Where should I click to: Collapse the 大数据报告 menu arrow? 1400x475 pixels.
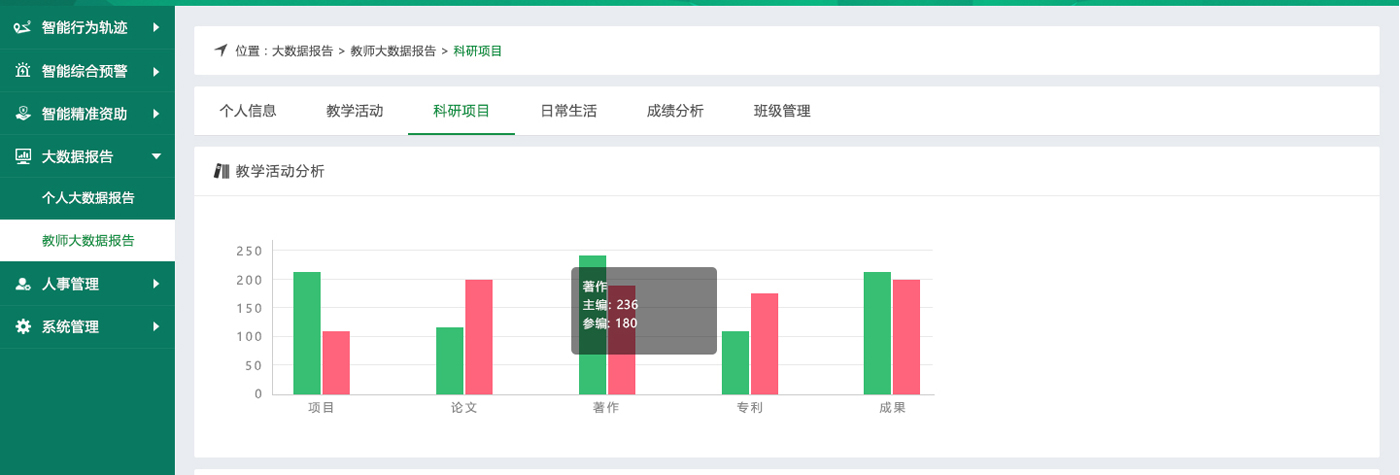click(x=156, y=156)
